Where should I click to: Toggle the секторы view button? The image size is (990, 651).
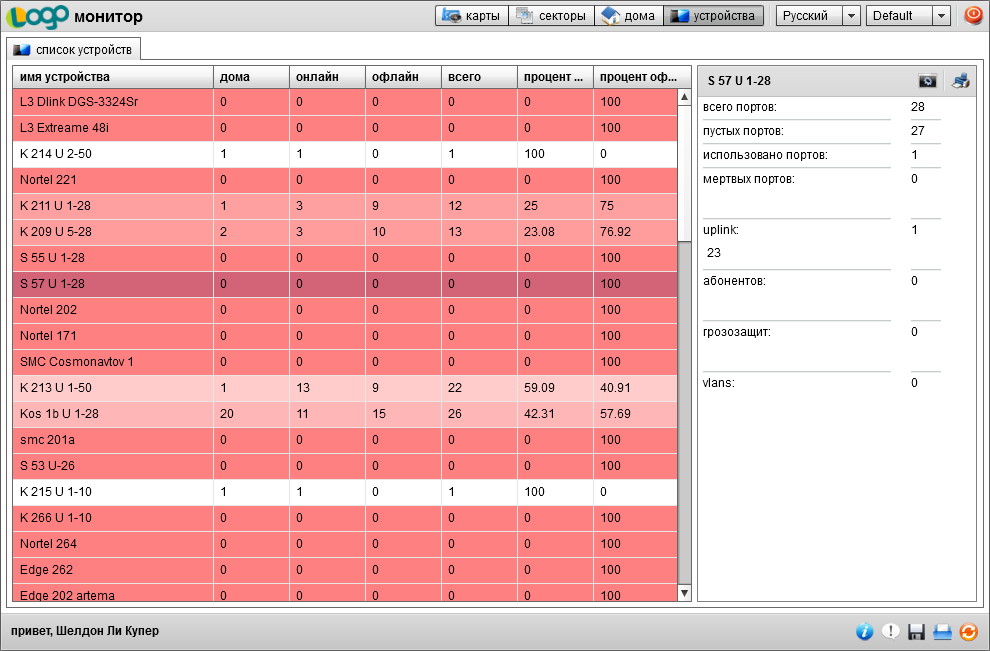tap(551, 16)
